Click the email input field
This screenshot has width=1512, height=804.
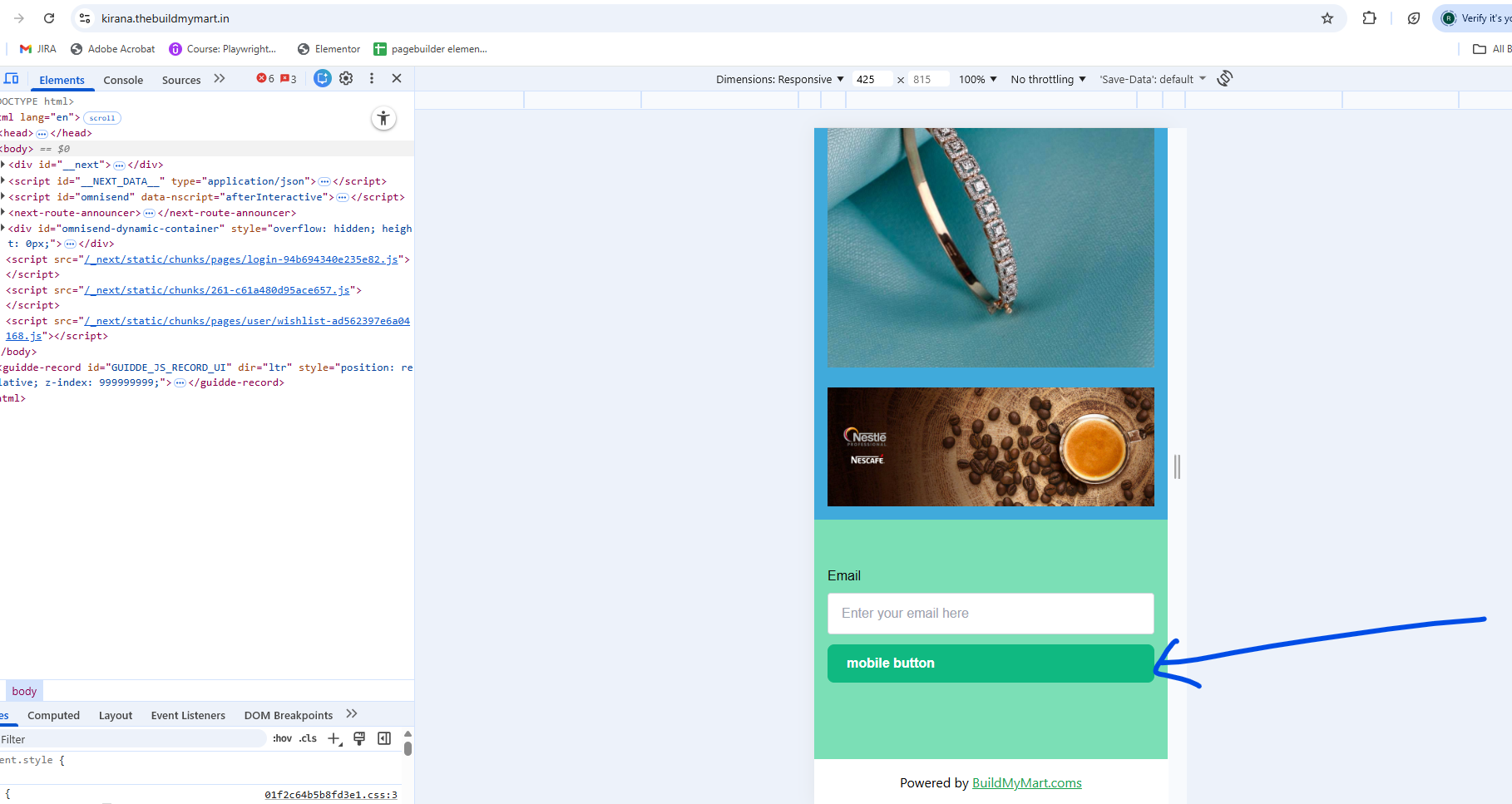click(x=991, y=614)
